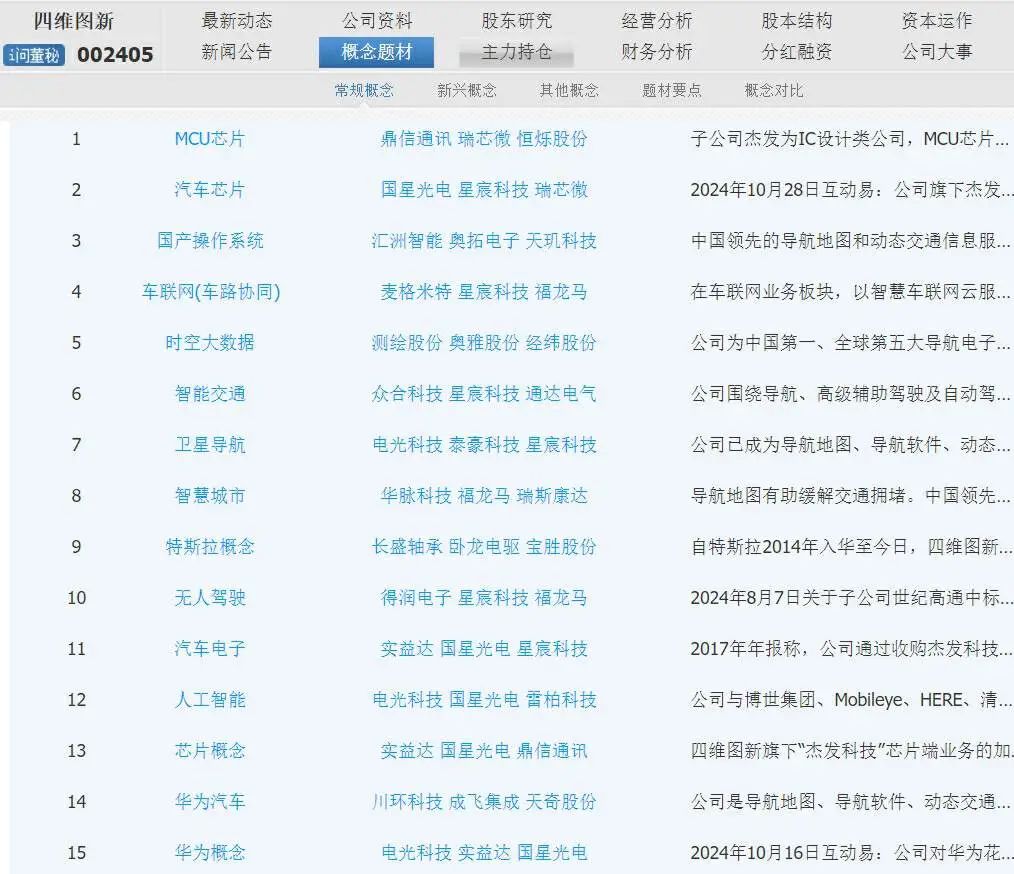The width and height of the screenshot is (1014, 874).
Task: Open the 特斯拉概念 concept link
Action: coord(210,547)
